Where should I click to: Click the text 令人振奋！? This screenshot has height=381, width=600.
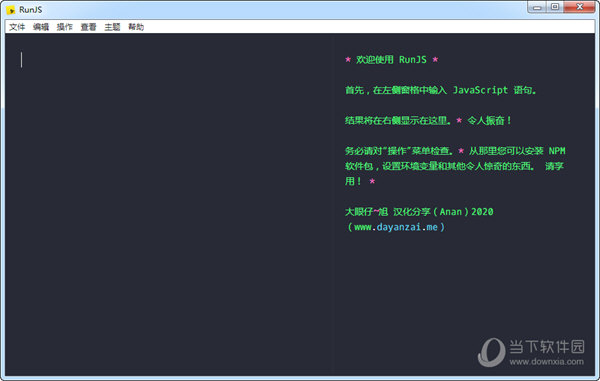489,120
